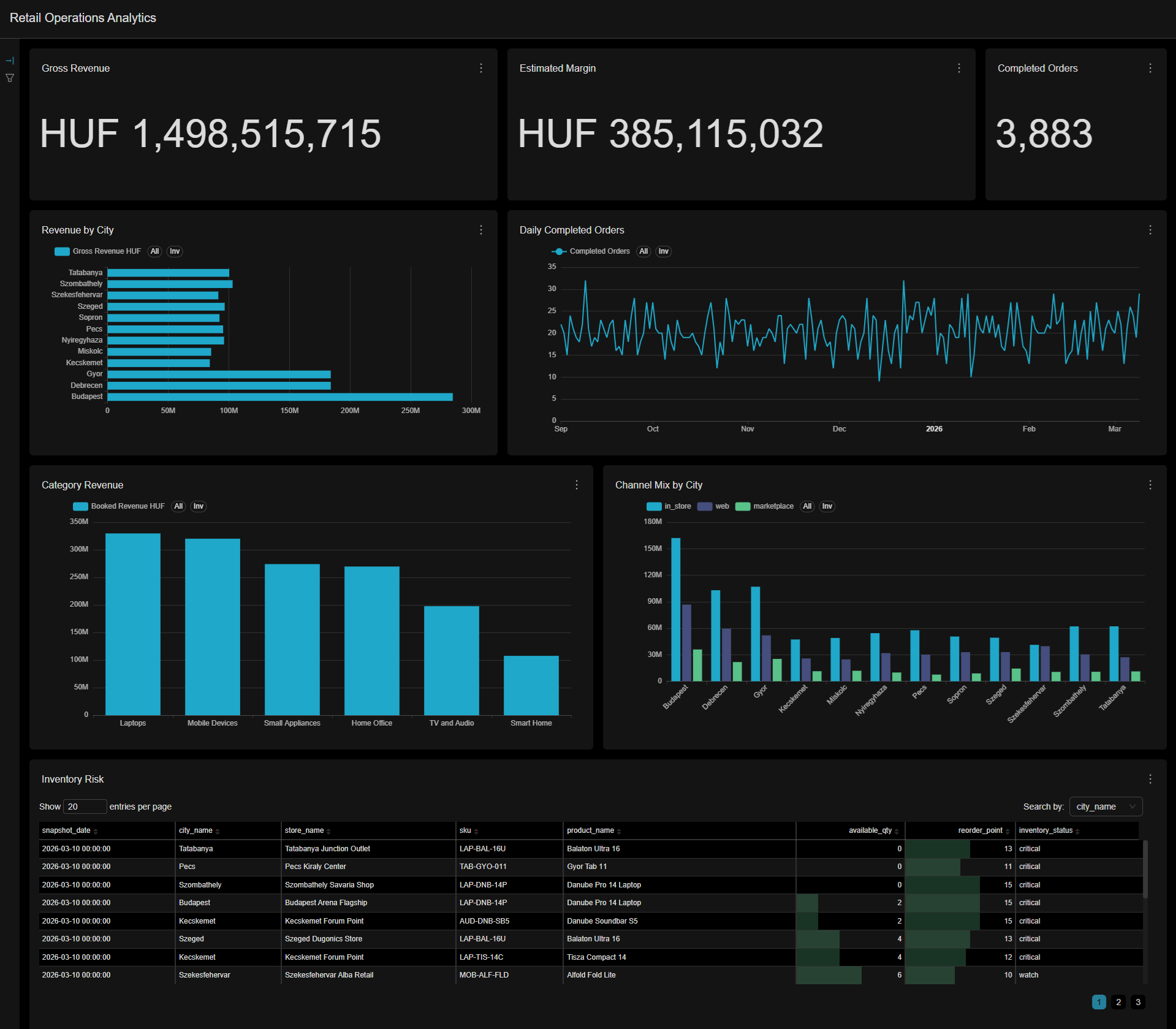Toggle the marketplace legend series

(x=765, y=506)
